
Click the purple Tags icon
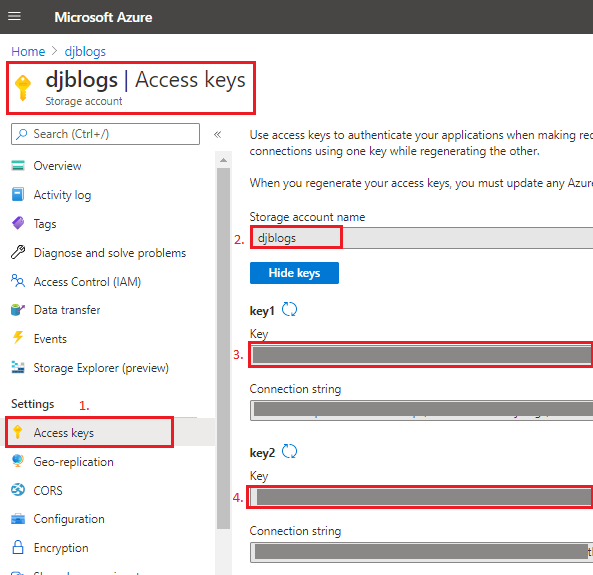click(x=18, y=223)
